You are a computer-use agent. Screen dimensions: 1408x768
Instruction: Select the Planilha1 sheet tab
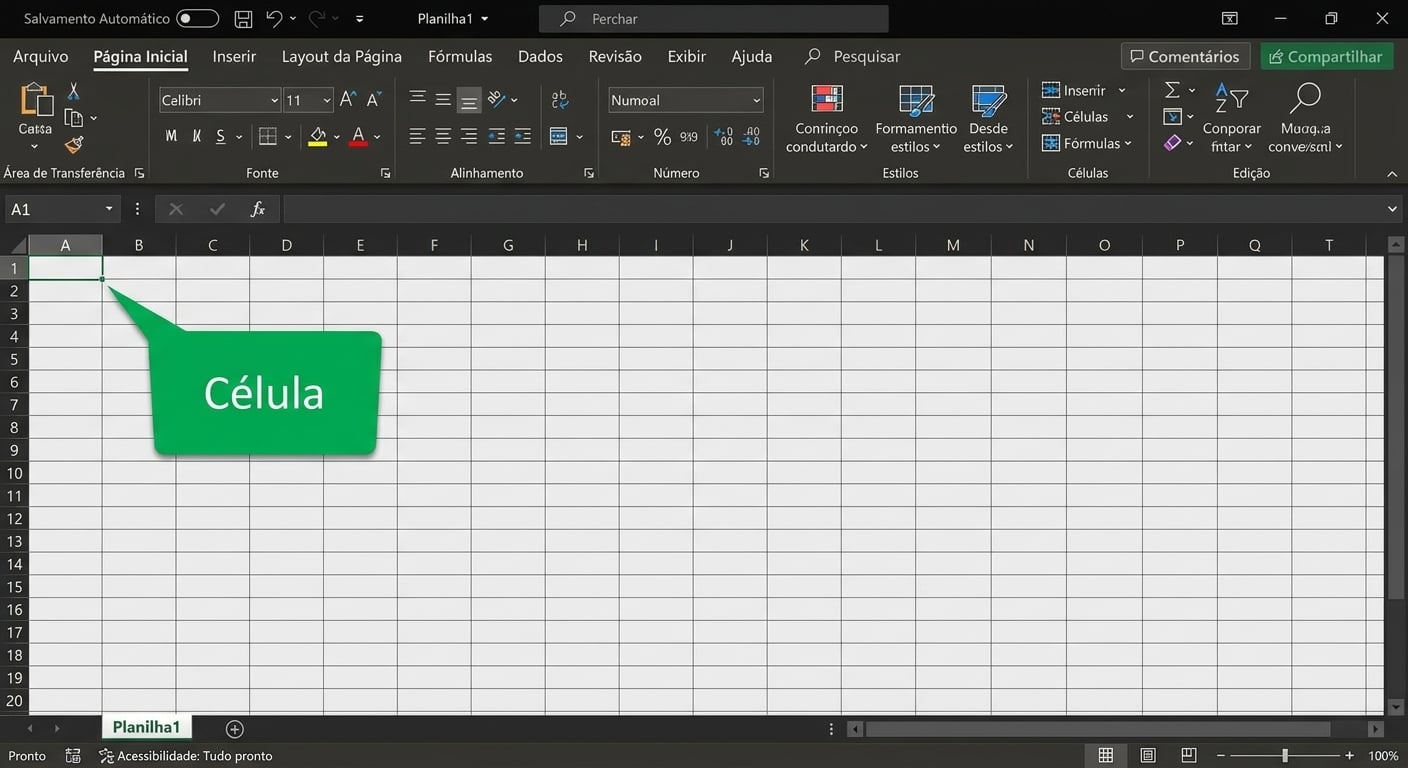point(146,727)
